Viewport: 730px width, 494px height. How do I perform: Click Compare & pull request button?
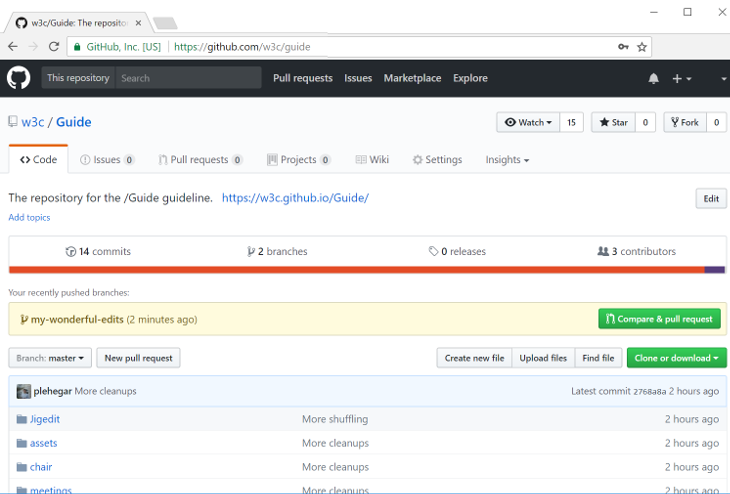659,319
